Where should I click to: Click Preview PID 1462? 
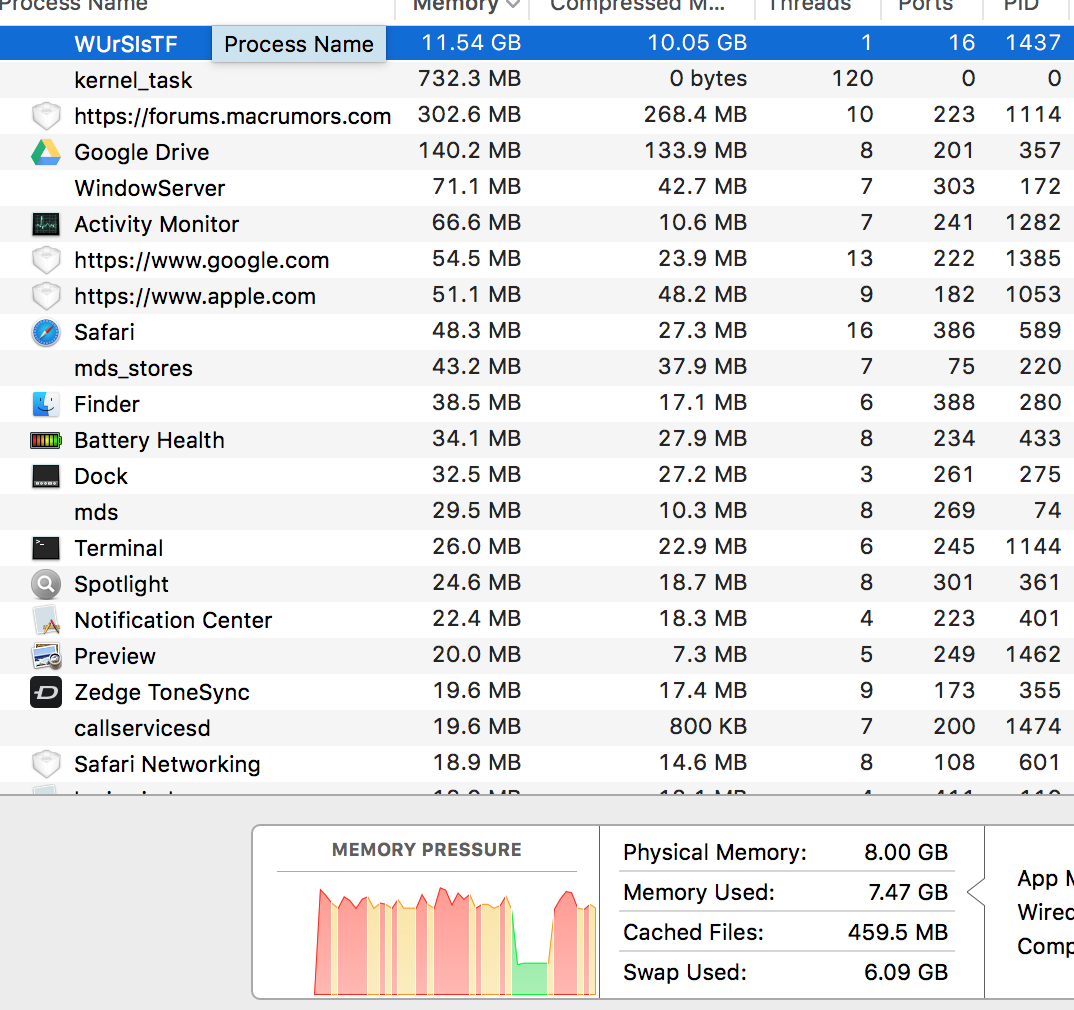click(1033, 654)
